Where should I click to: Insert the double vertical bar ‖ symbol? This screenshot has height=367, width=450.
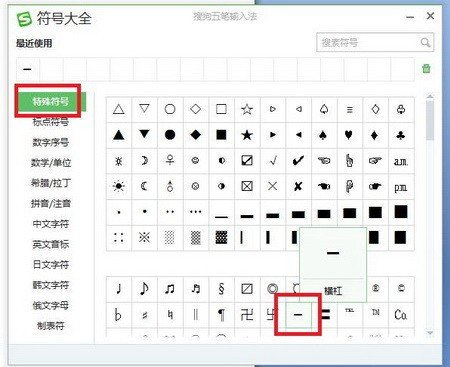coord(196,314)
